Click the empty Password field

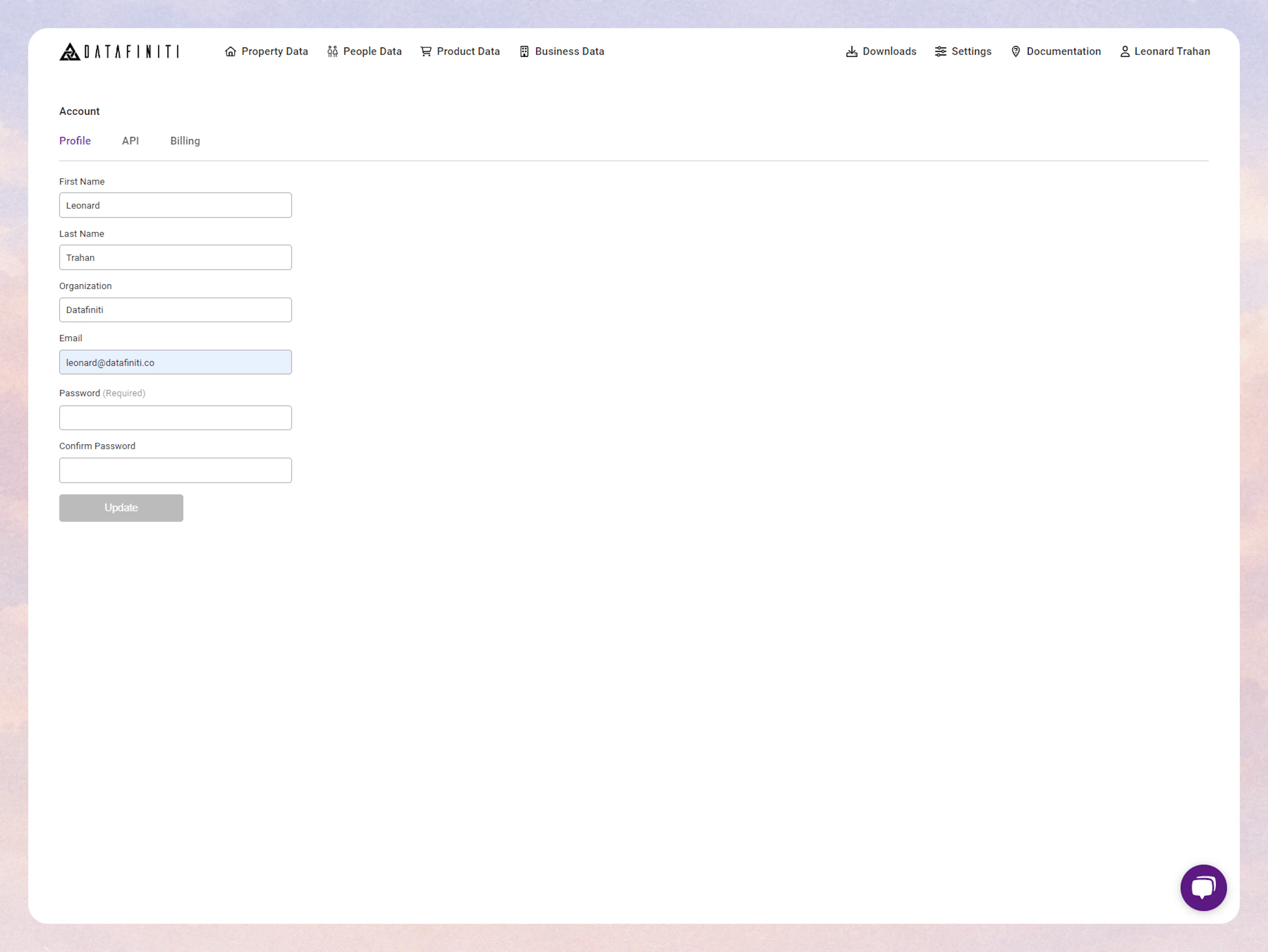(x=175, y=418)
